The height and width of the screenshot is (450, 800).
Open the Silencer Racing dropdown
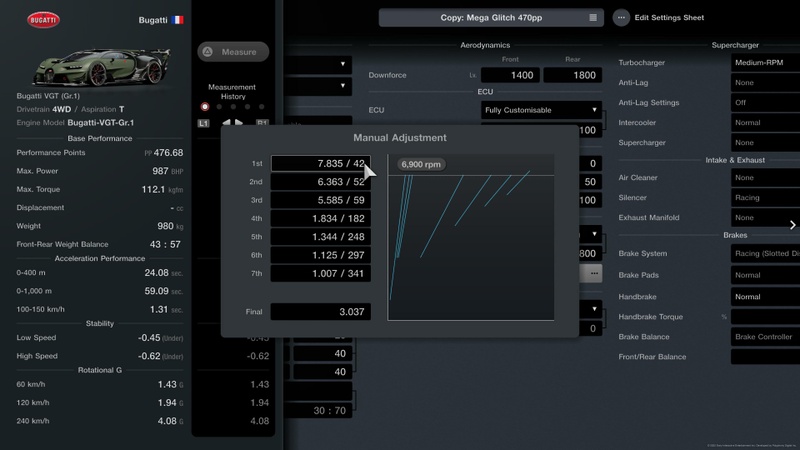[x=765, y=197]
